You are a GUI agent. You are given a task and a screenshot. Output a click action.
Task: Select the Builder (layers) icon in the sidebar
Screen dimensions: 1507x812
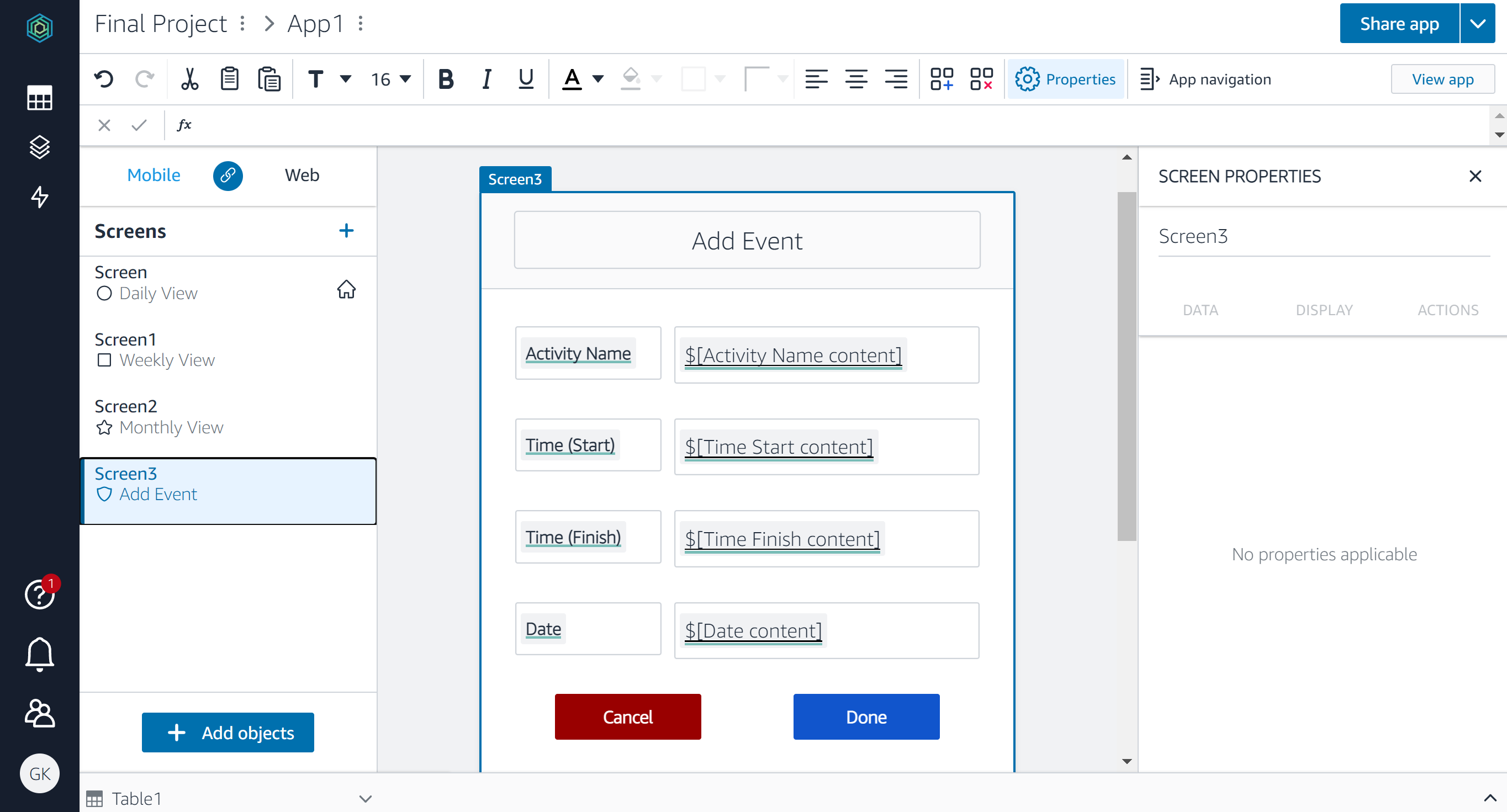point(39,147)
